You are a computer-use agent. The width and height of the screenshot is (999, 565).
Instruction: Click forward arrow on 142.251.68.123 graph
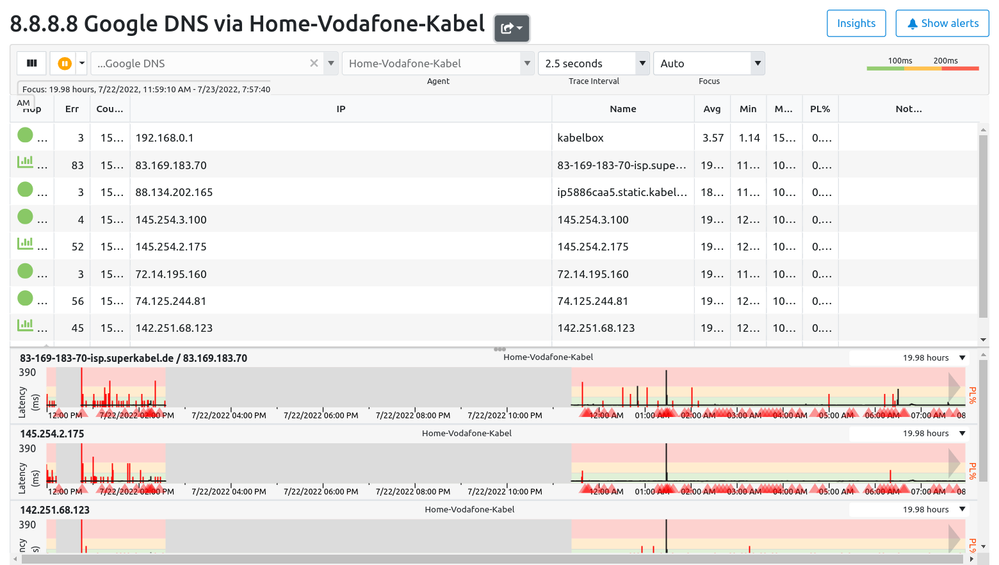point(954,538)
